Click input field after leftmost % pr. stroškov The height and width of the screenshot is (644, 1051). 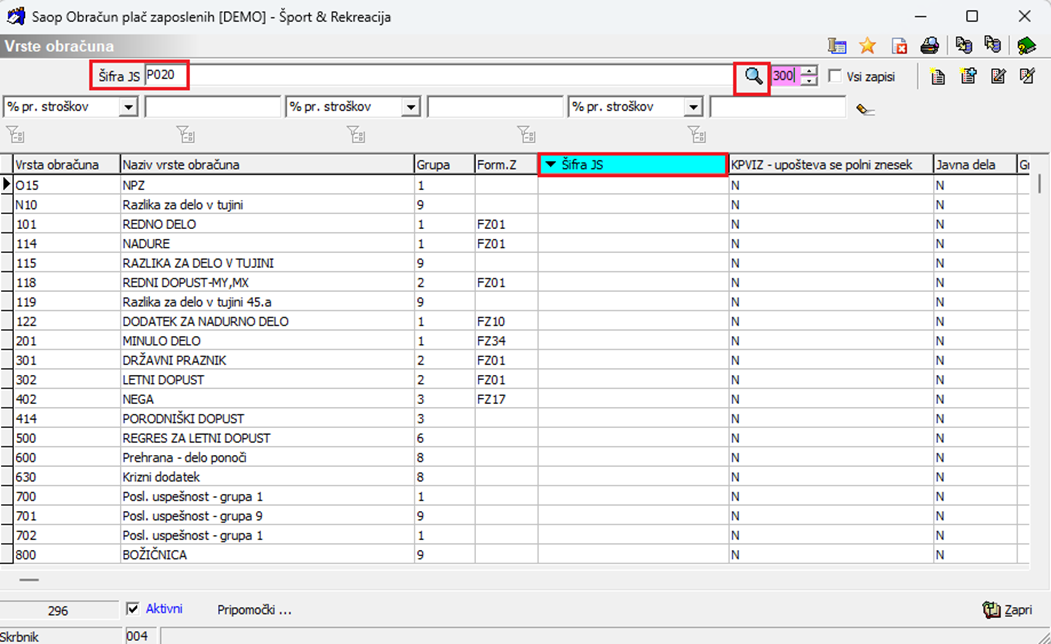click(212, 107)
